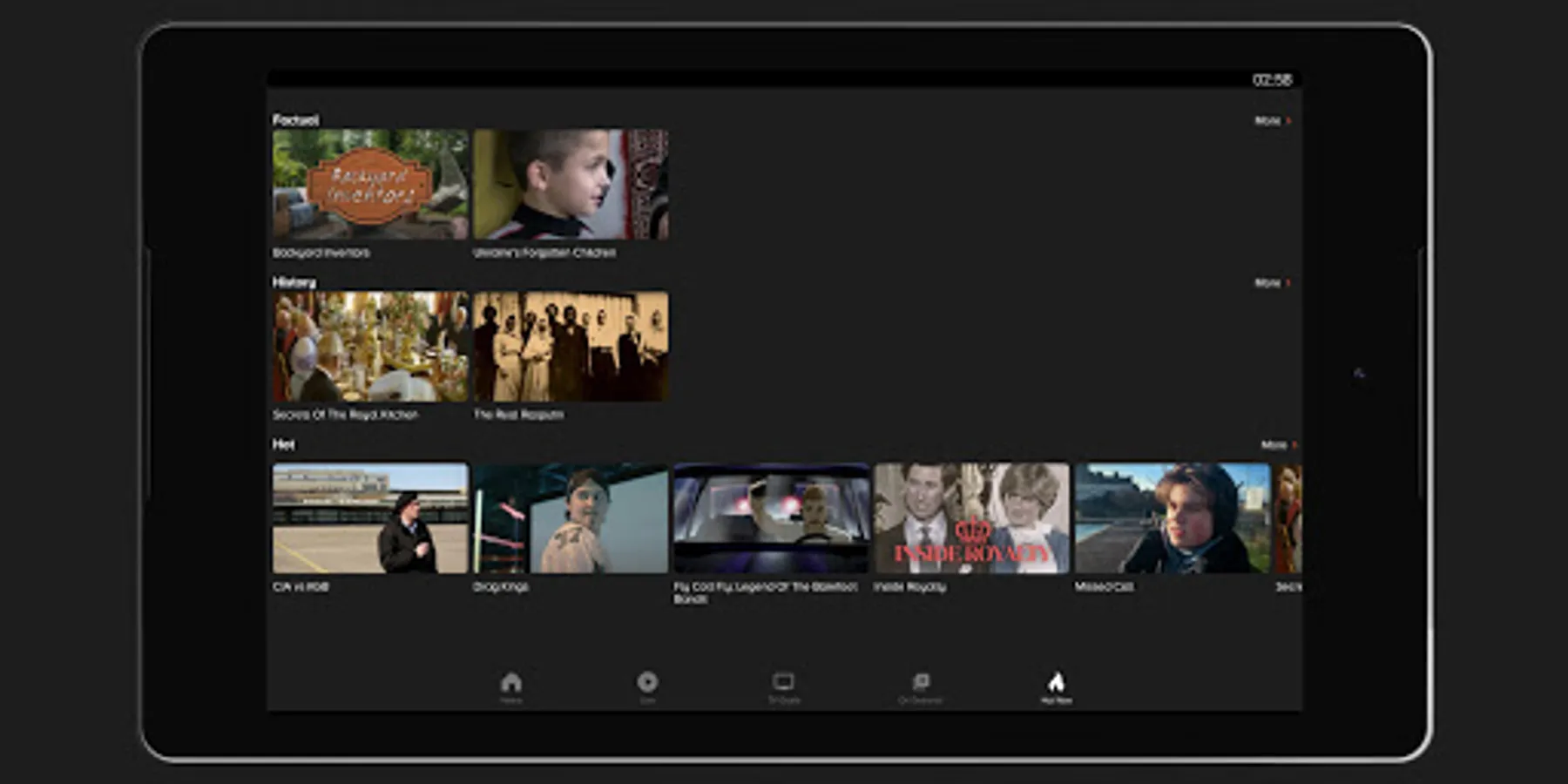Open the Backyard Inventors thumbnail

370,184
